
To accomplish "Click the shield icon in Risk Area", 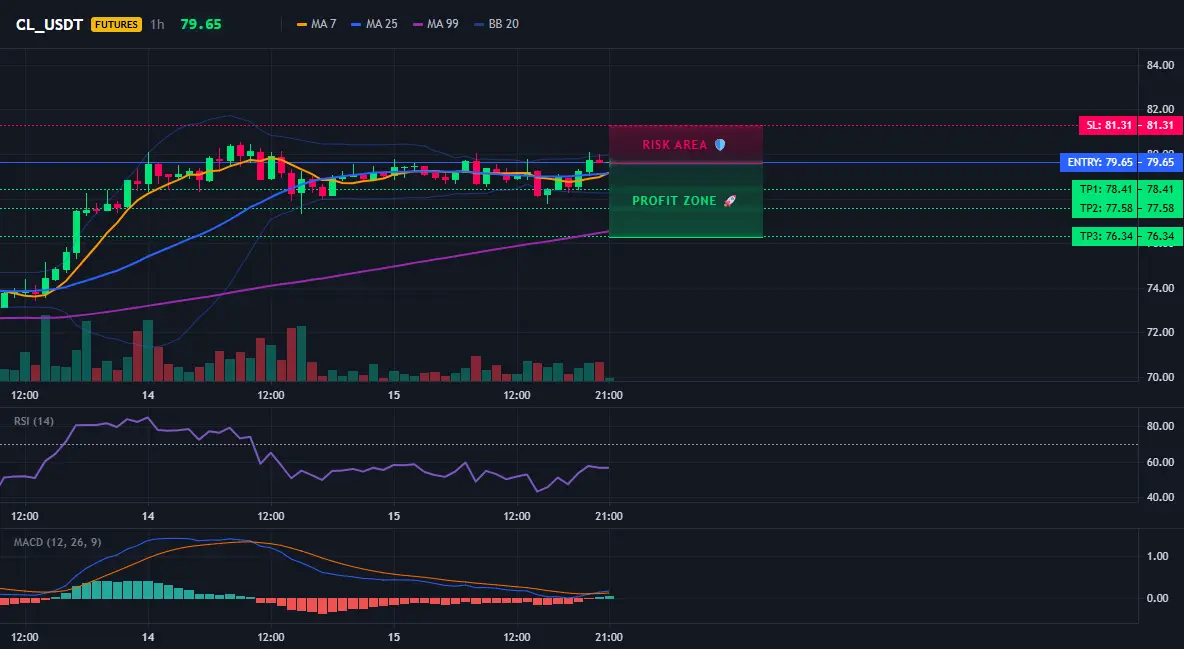I will point(720,144).
